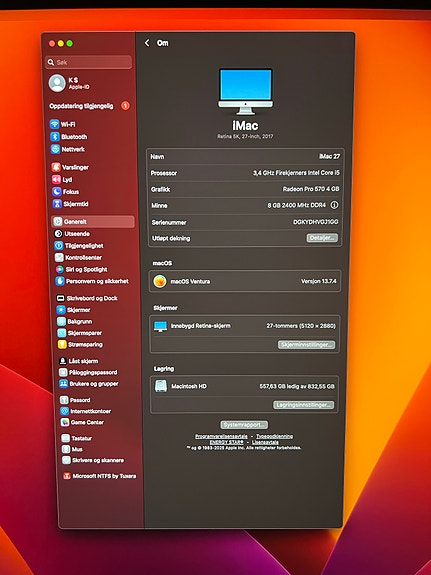Select Game Center icon
Image resolution: width=431 pixels, height=575 pixels.
point(65,422)
